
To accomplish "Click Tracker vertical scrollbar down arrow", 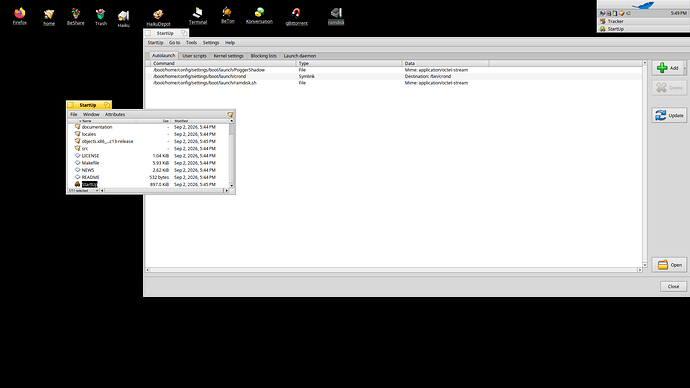I will [231, 186].
